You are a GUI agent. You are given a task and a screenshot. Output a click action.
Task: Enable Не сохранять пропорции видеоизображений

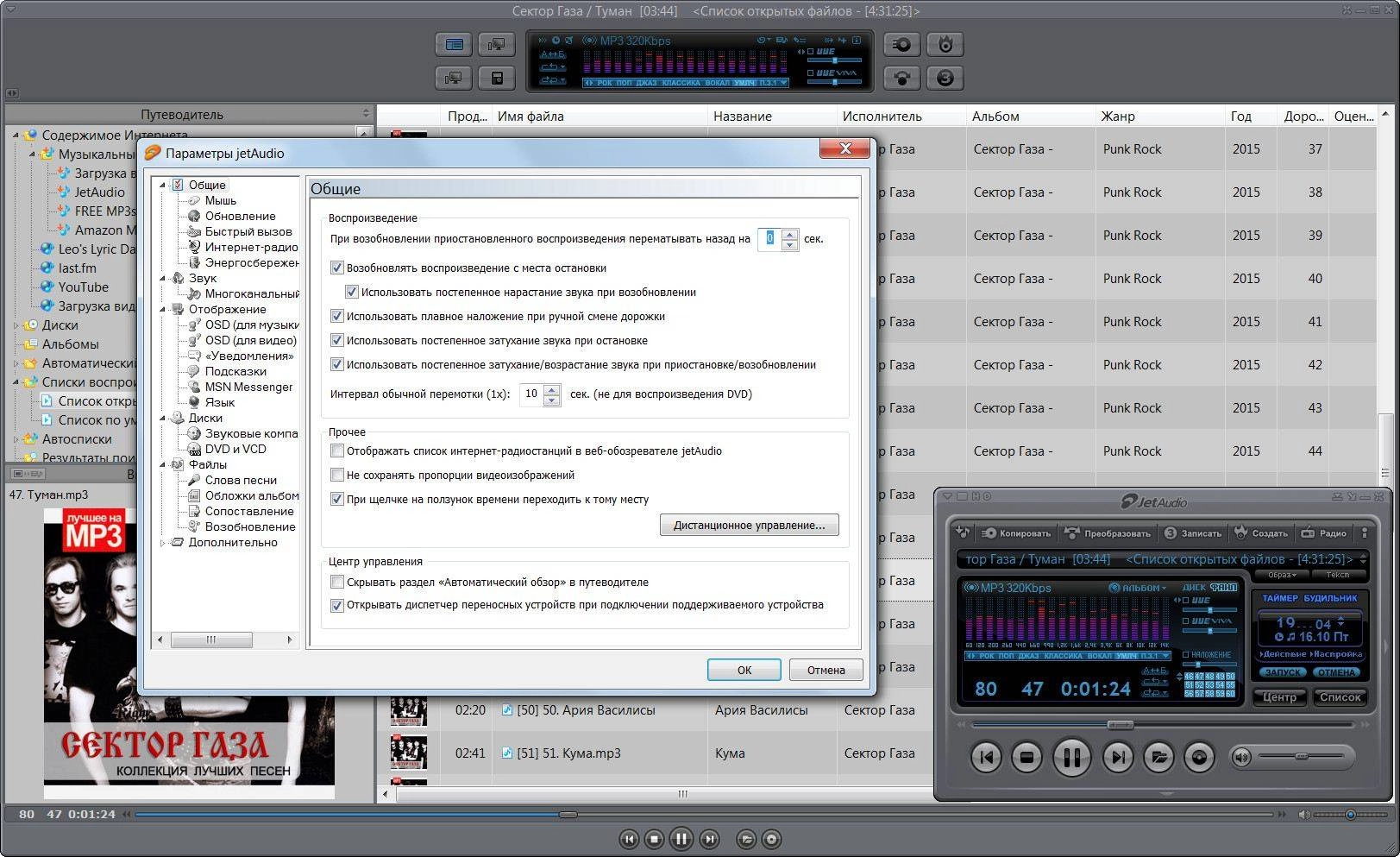coord(337,476)
